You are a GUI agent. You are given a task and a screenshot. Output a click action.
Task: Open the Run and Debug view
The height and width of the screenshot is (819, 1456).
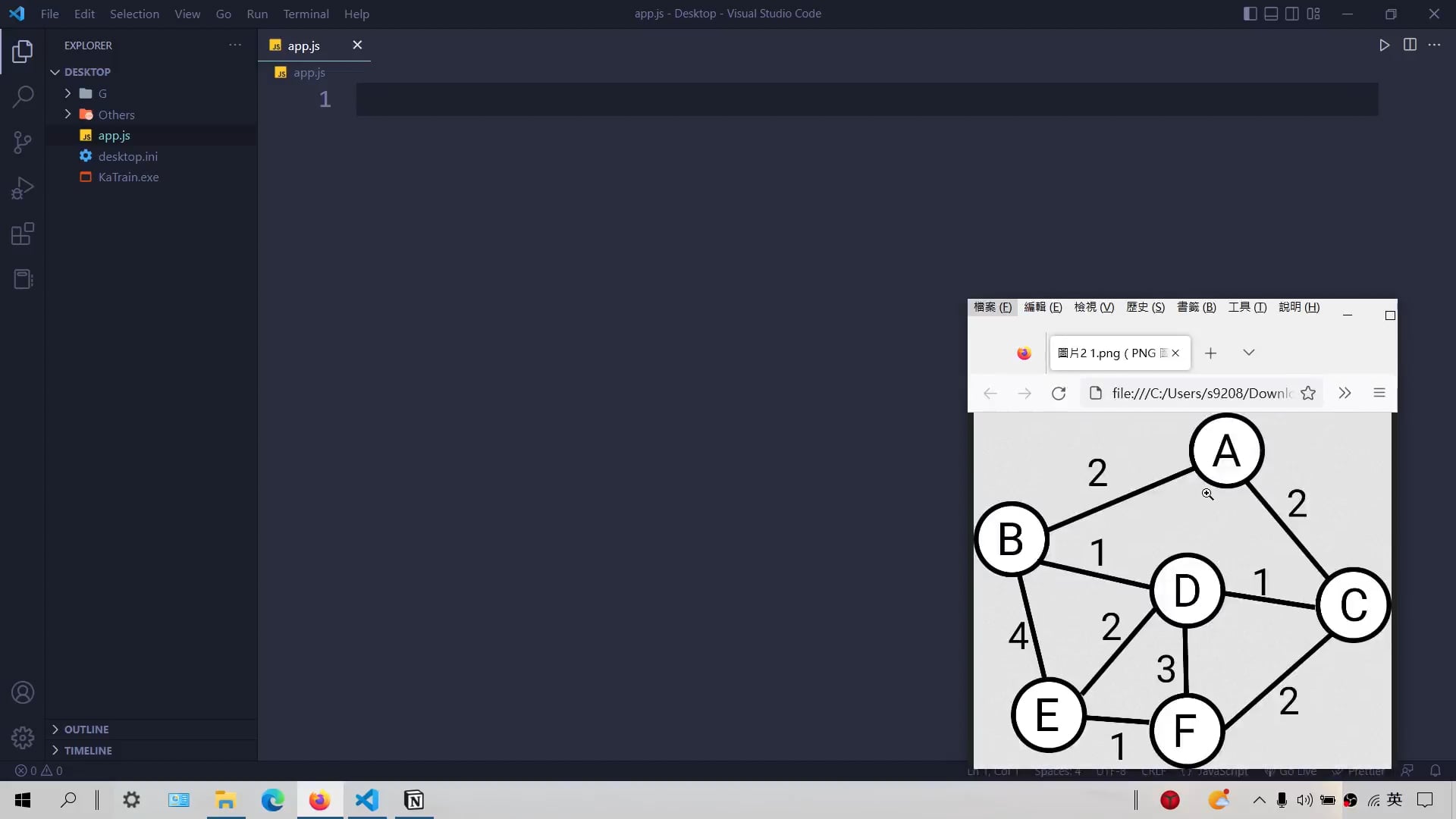[23, 187]
